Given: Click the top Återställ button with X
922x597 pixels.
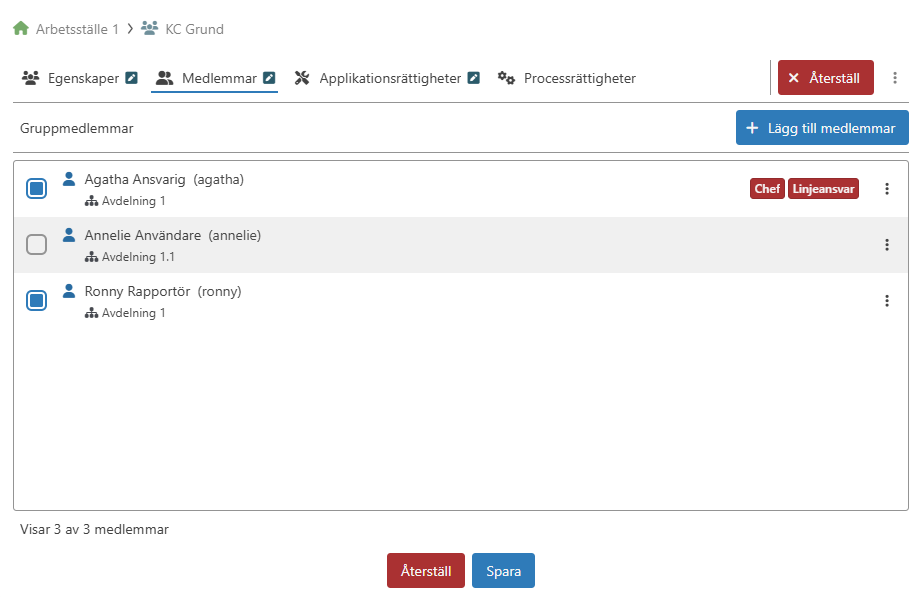Looking at the screenshot, I should pyautogui.click(x=826, y=78).
